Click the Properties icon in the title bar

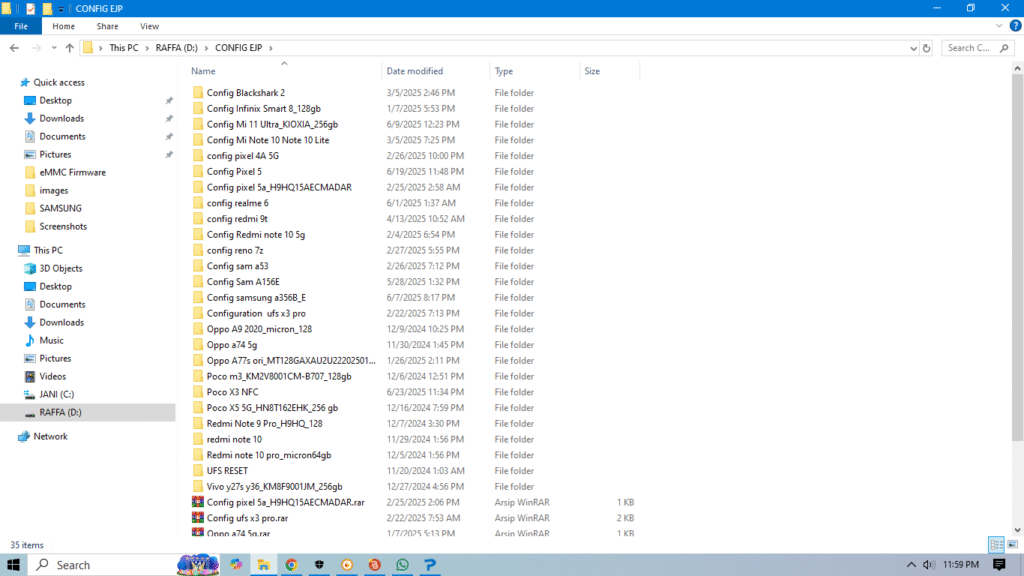[30, 8]
